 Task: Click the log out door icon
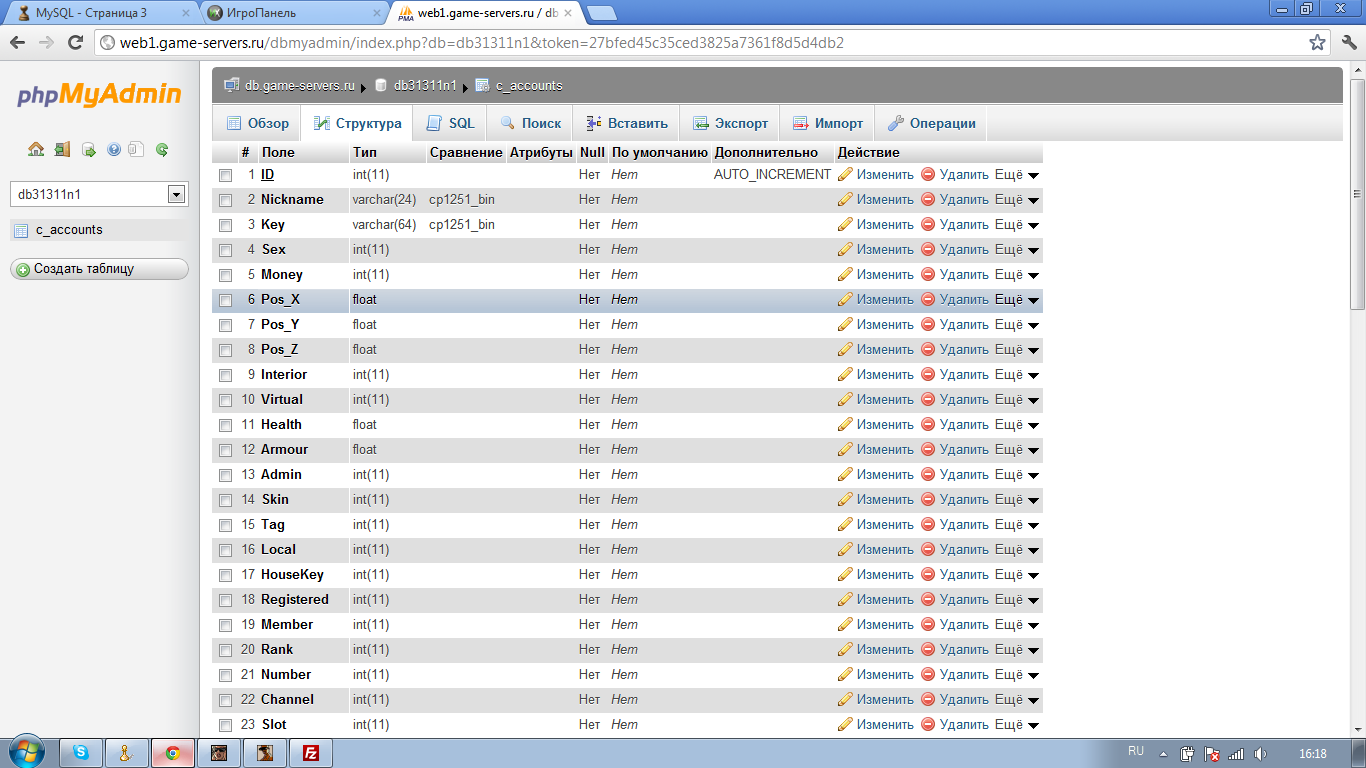(62, 150)
